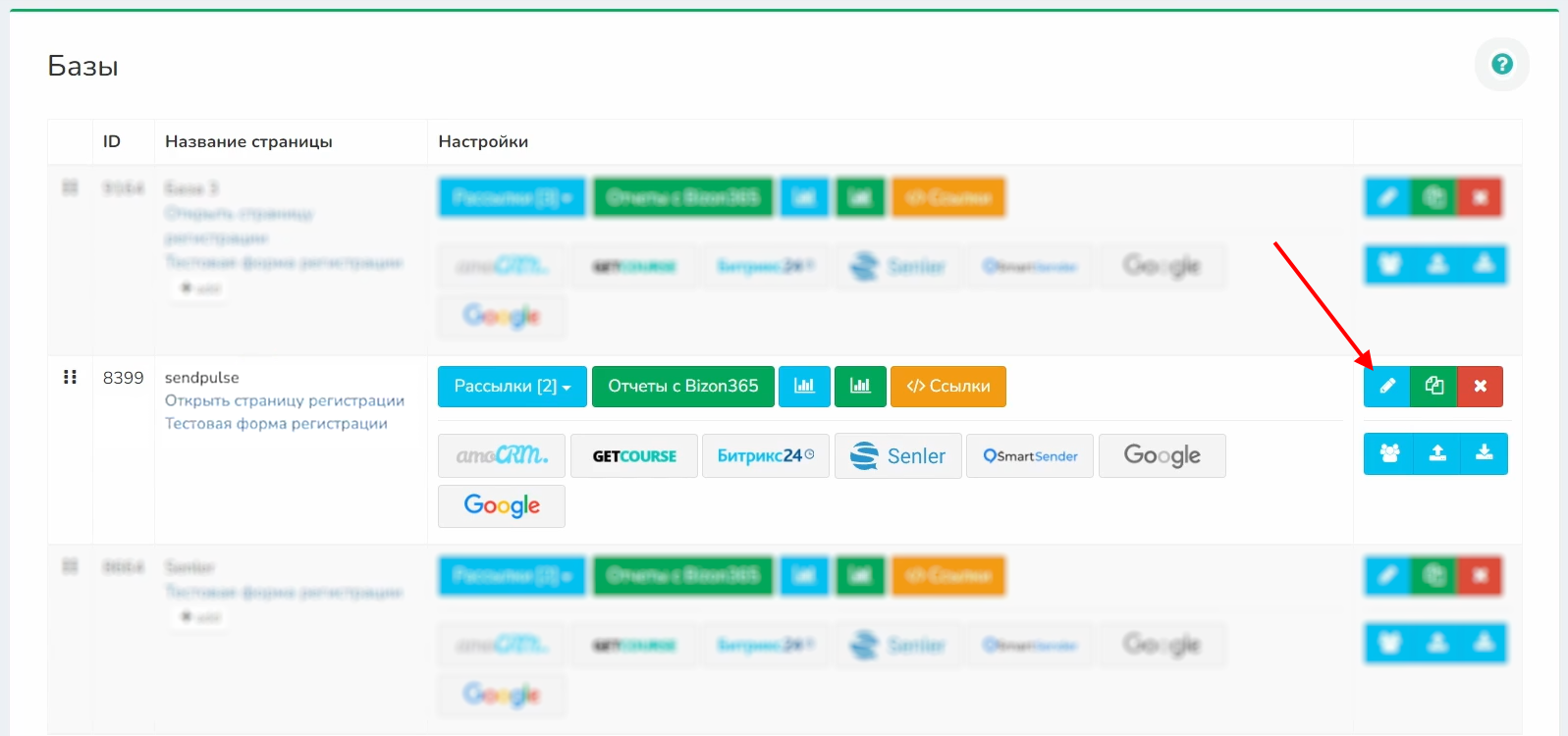Open the help question mark icon

point(1501,65)
